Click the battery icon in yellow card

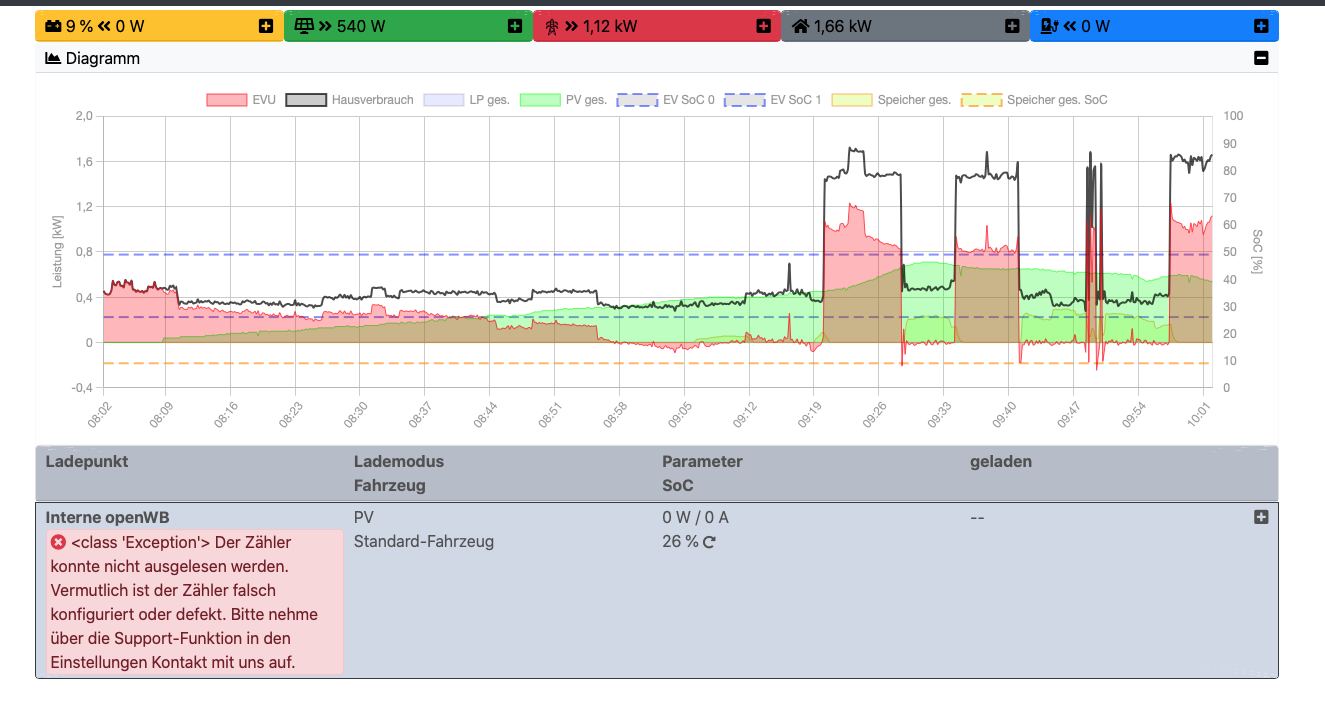point(52,26)
